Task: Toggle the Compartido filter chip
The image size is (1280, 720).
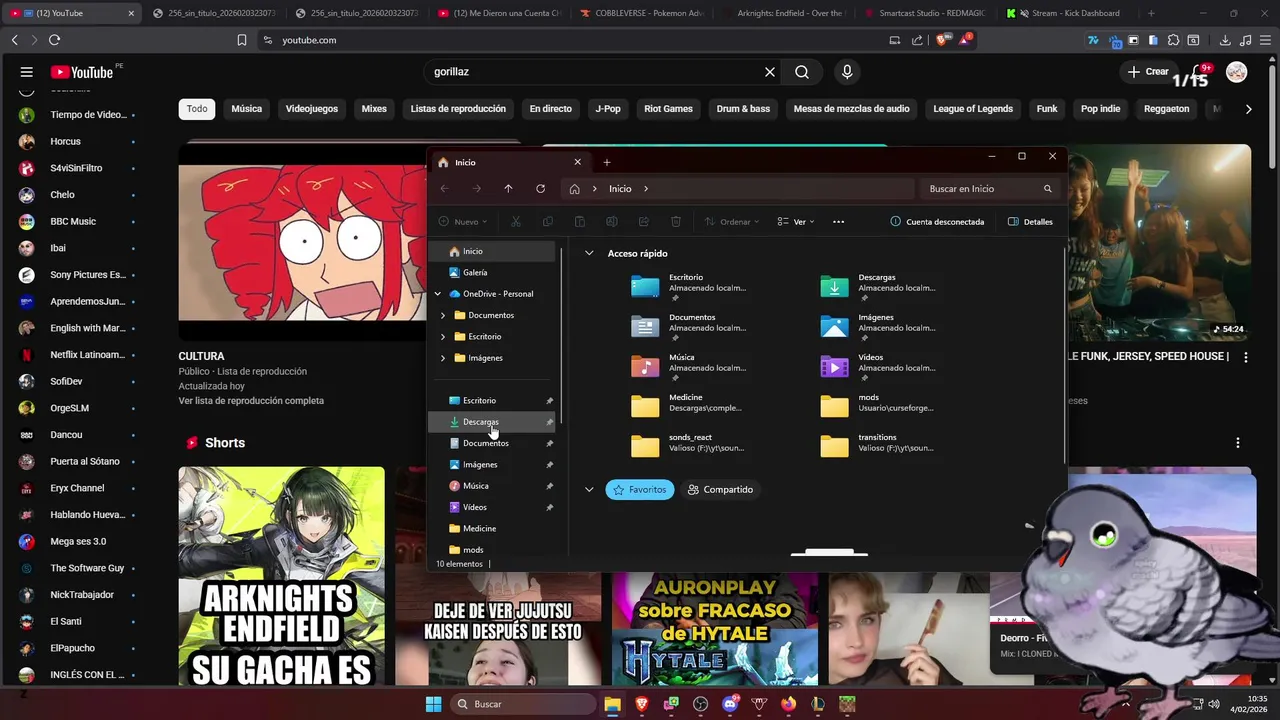Action: [x=720, y=490]
